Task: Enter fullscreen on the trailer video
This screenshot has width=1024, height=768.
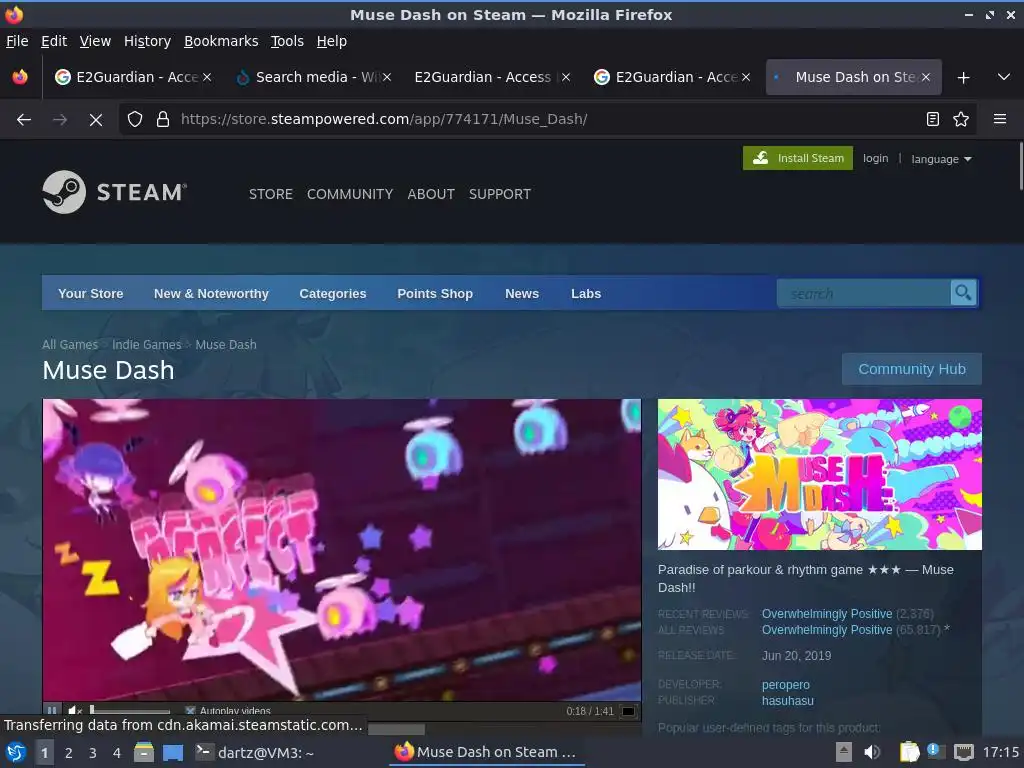Action: (628, 711)
